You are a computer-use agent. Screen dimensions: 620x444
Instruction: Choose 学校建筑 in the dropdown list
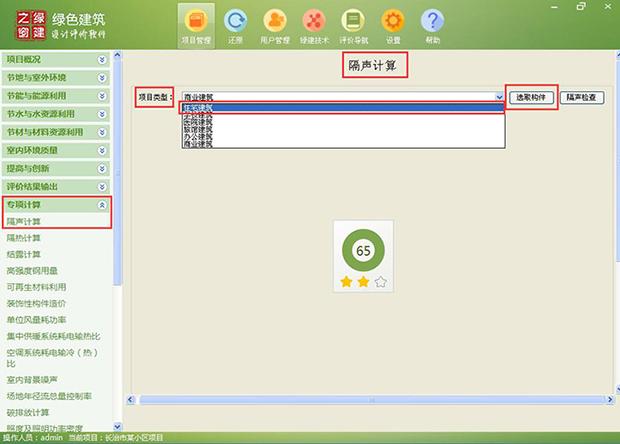[343, 115]
